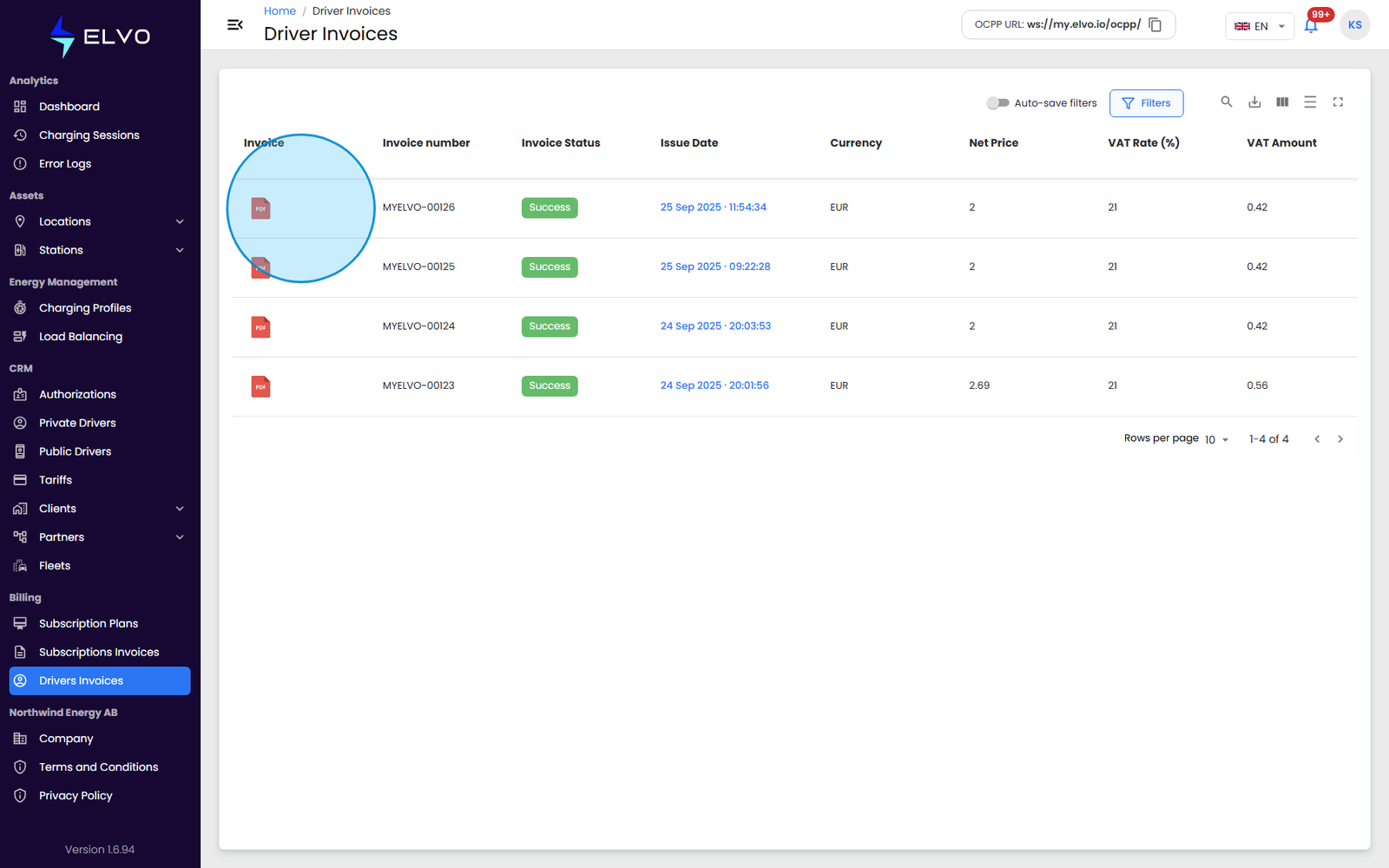Screen dimensions: 1389x868
Task: Go to the previous table page
Action: 1317,439
